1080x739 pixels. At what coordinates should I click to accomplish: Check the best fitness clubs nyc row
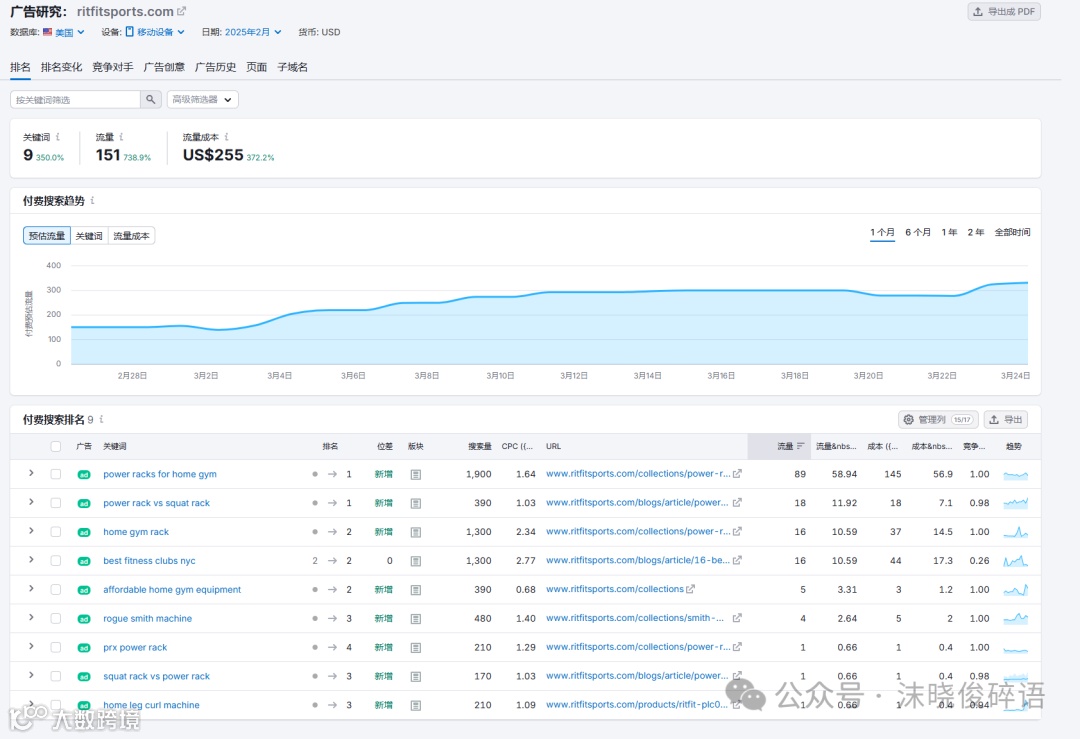(x=56, y=561)
